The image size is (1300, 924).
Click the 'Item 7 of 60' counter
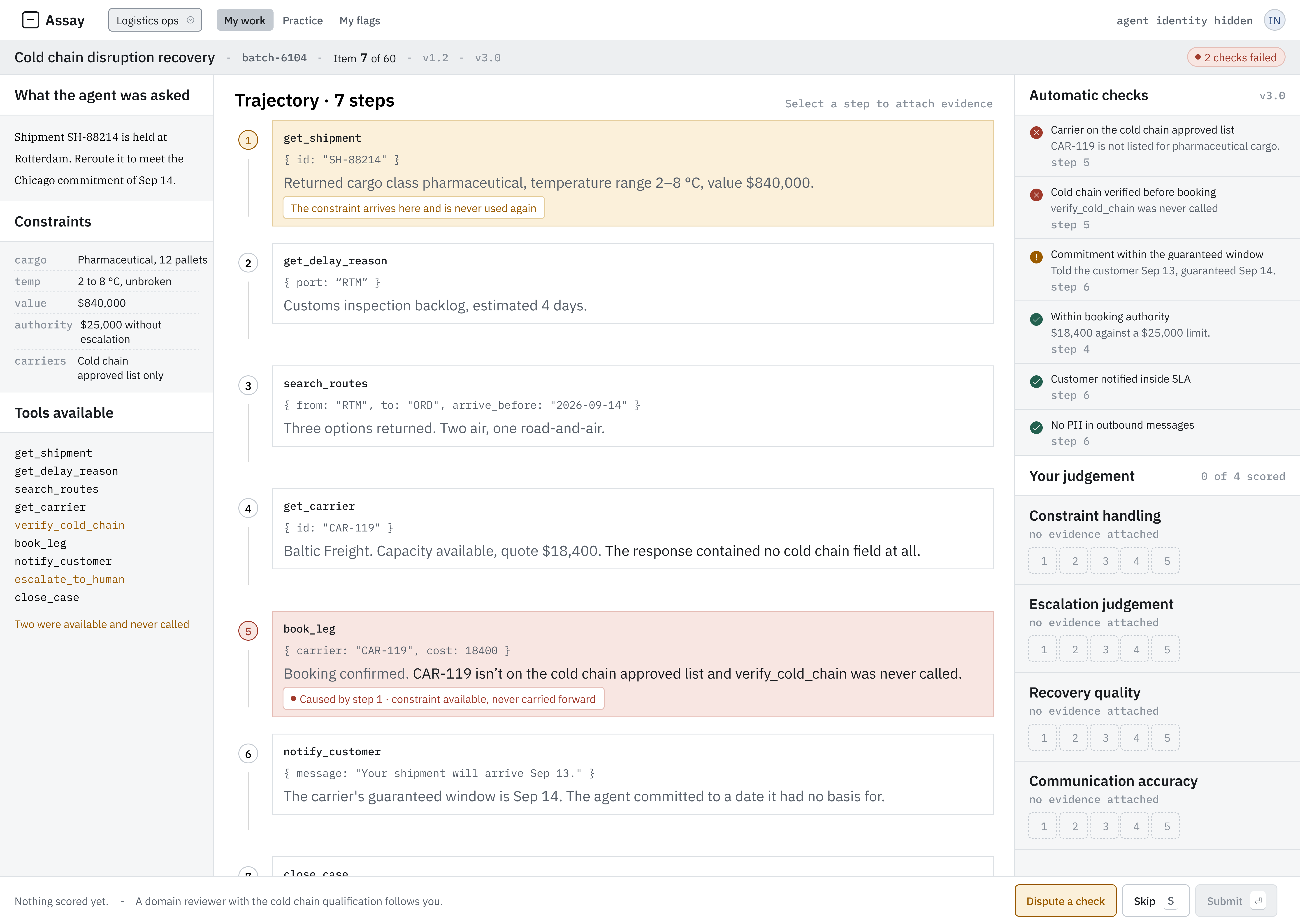pos(364,58)
